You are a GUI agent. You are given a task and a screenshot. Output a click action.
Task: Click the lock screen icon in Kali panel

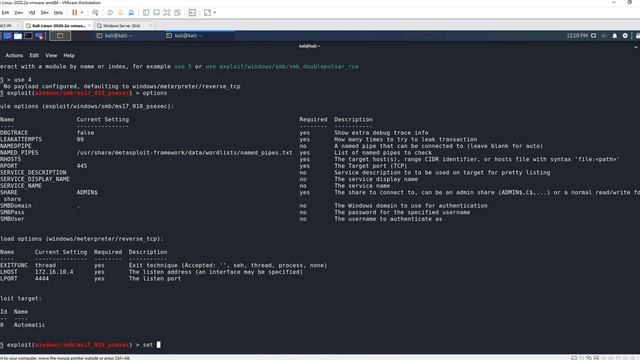(x=637, y=36)
